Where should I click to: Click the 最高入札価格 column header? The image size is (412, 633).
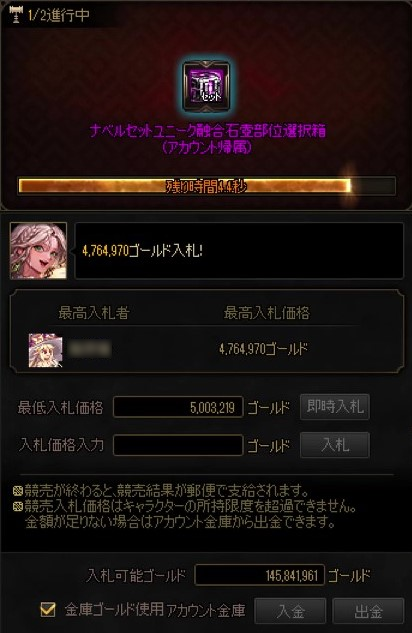[x=267, y=312]
